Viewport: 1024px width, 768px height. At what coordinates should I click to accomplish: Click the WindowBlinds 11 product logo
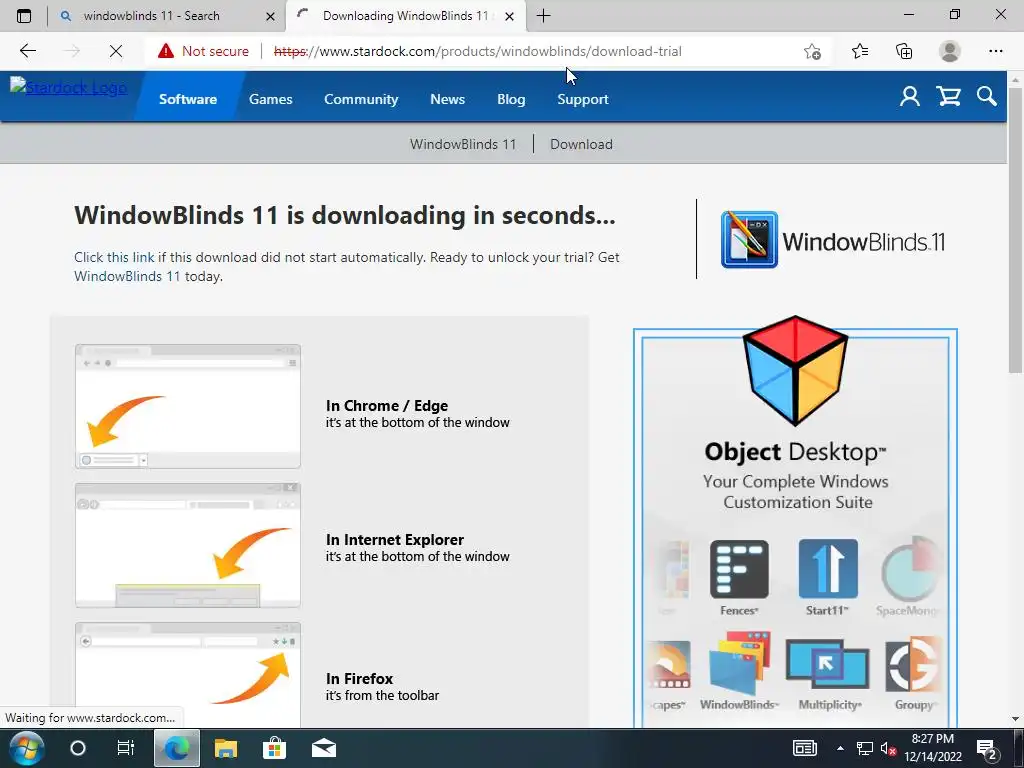(x=833, y=240)
